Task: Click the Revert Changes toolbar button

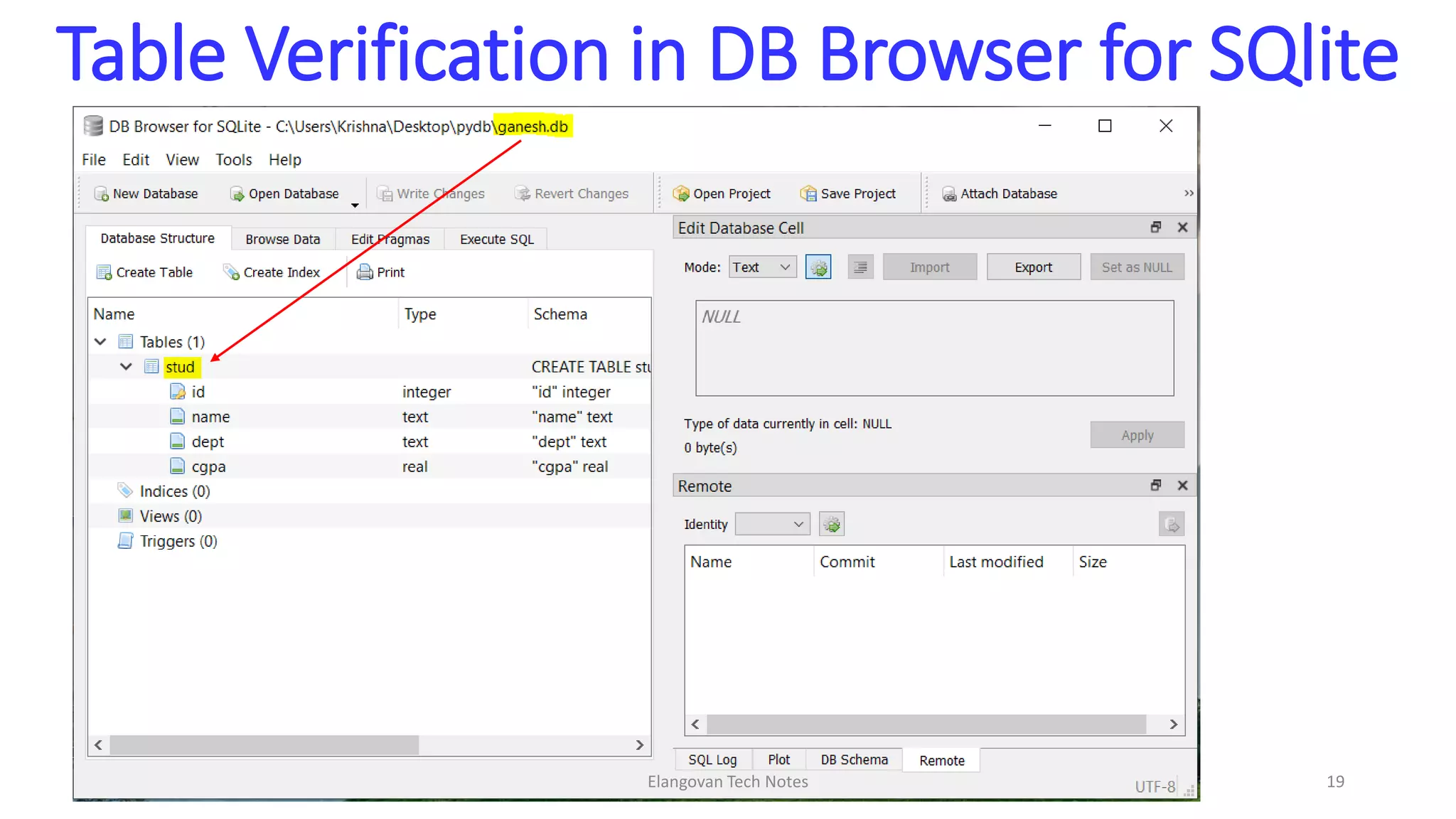Action: [x=572, y=194]
